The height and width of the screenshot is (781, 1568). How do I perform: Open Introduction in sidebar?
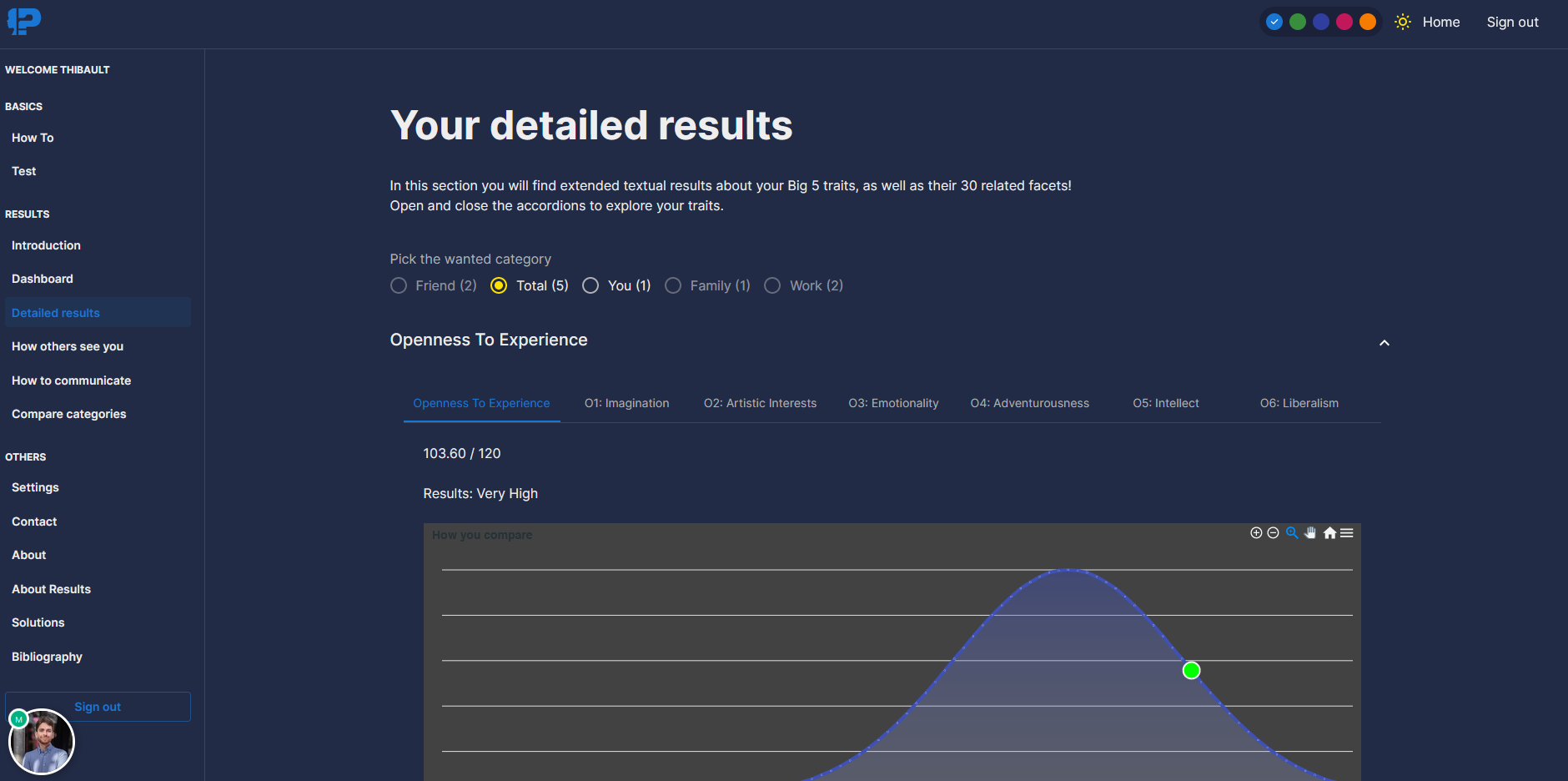[x=46, y=245]
